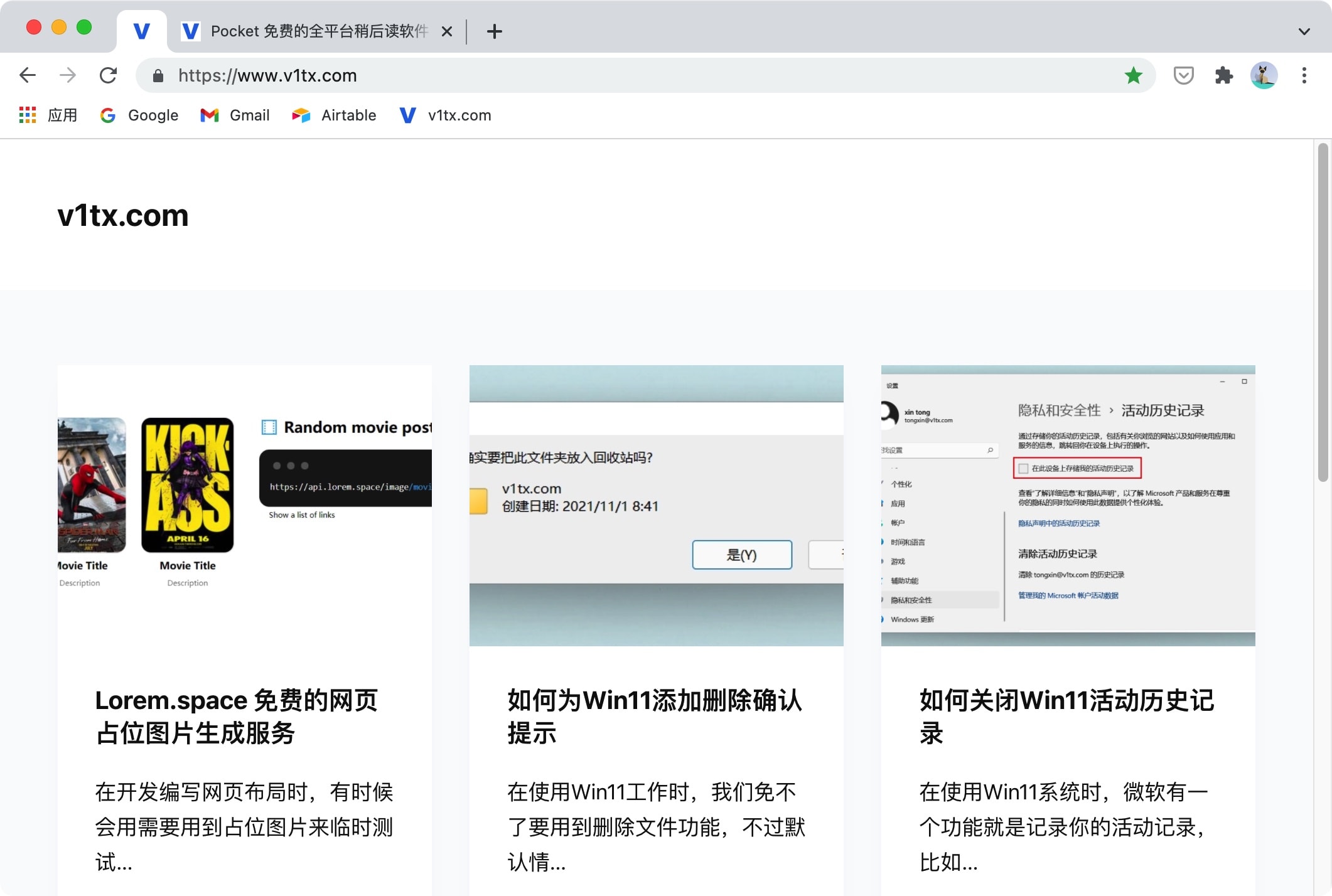Open a new tab with the plus button

click(x=494, y=31)
